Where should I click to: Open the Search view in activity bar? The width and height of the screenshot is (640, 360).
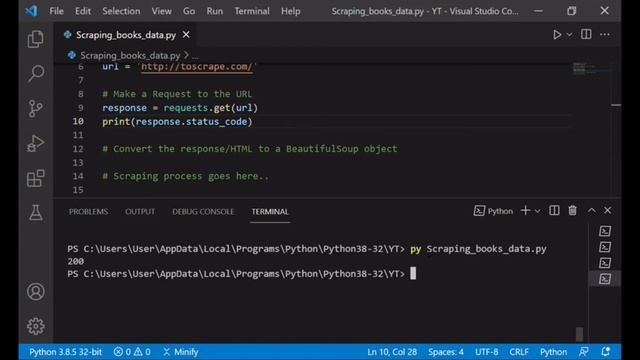36,73
